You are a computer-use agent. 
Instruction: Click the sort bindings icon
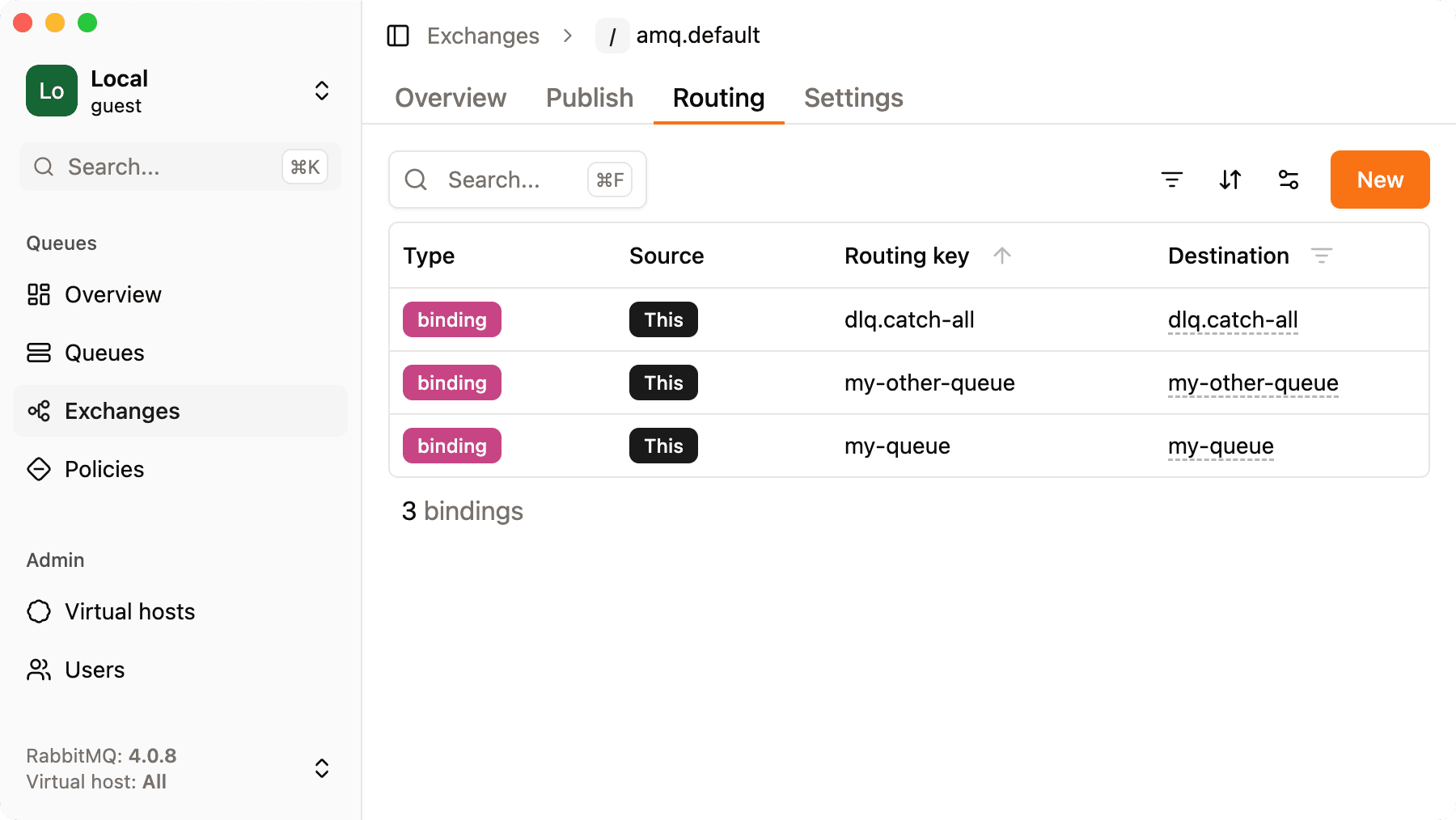click(x=1230, y=180)
